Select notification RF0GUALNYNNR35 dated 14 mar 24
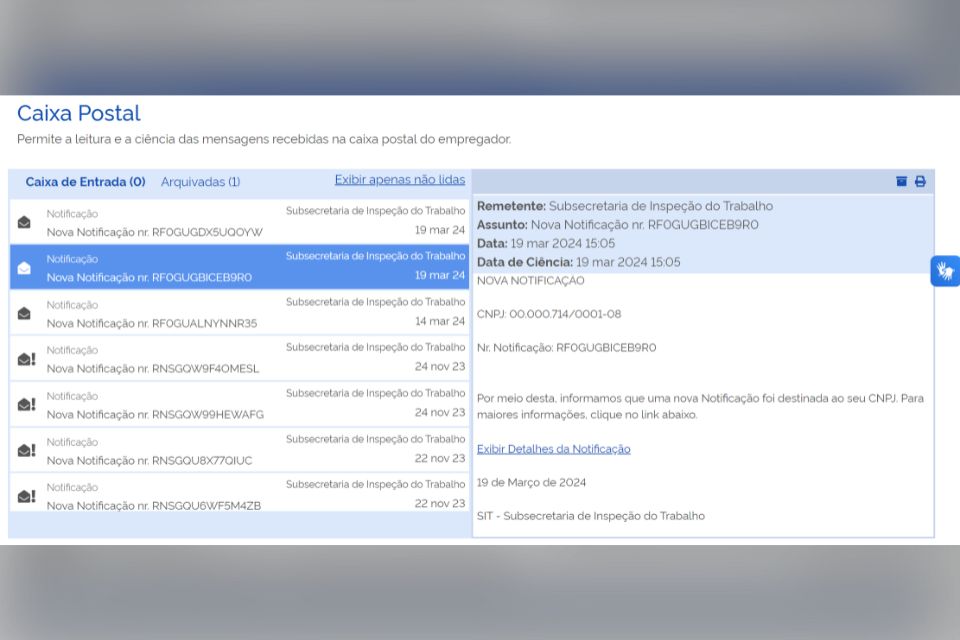This screenshot has height=640, width=960. point(239,313)
